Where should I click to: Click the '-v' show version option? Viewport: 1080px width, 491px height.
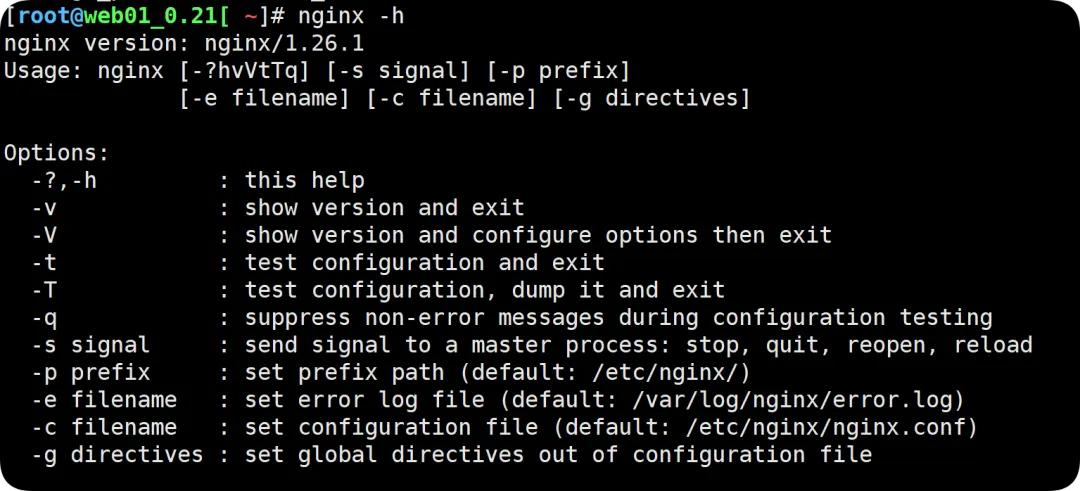point(43,209)
